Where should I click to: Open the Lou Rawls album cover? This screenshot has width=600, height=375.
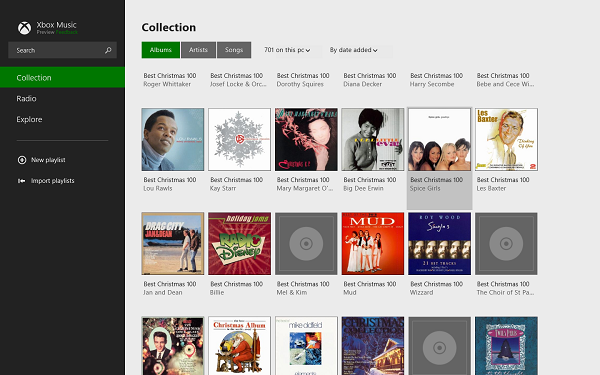pyautogui.click(x=173, y=139)
